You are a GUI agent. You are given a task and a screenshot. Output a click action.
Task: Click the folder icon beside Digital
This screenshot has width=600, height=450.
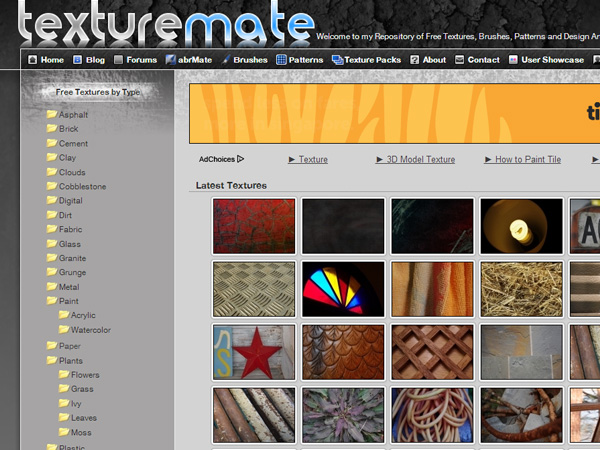52,200
